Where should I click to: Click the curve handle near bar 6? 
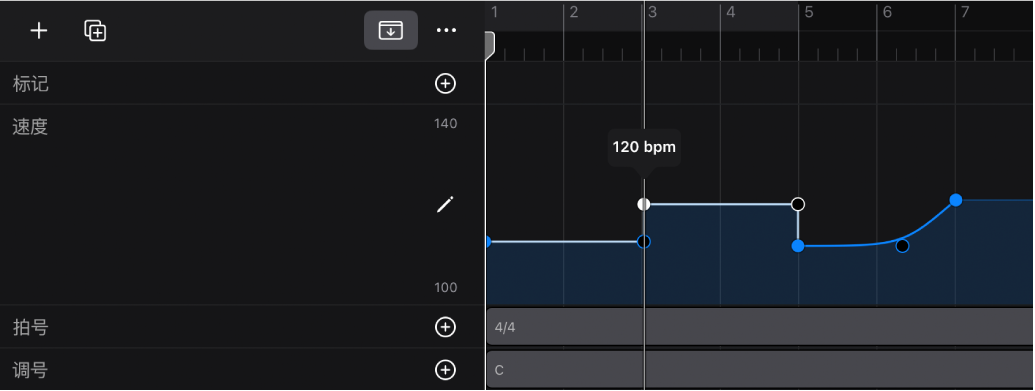(x=902, y=246)
